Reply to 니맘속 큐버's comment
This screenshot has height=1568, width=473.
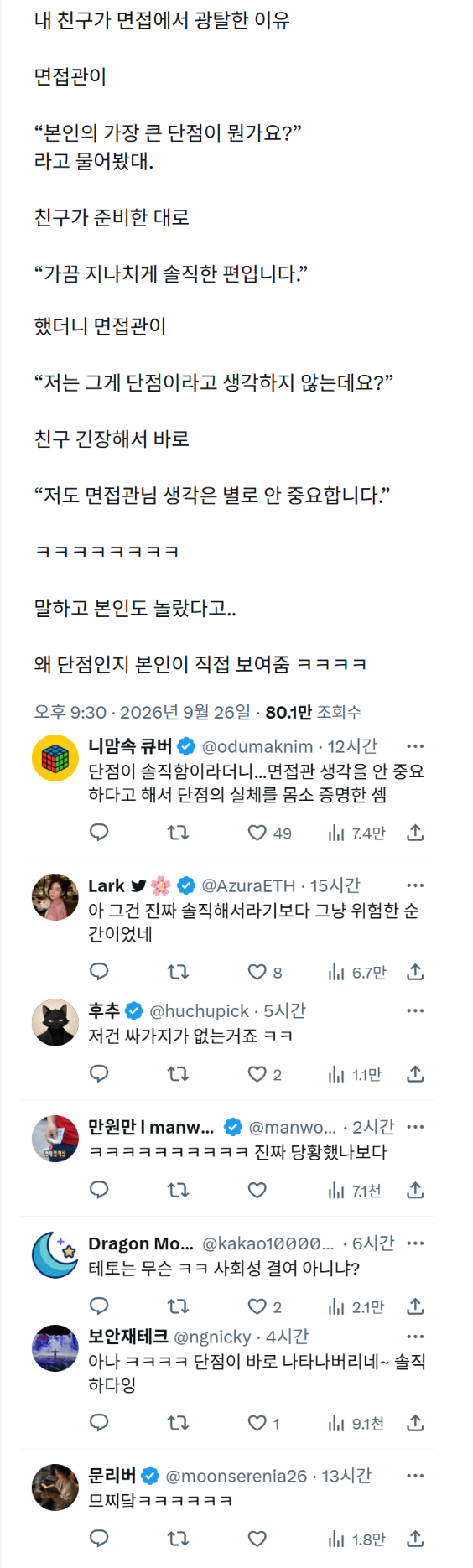[99, 833]
